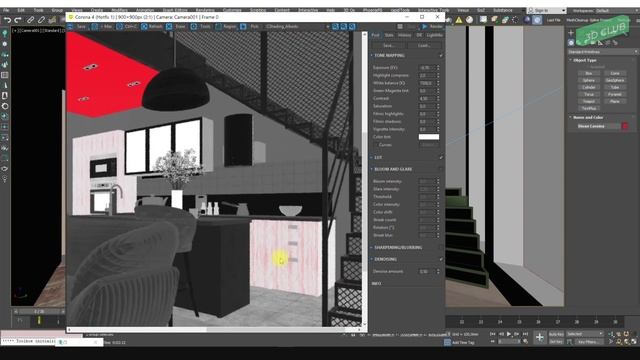640x360 pixels.
Task: Click the Save icon in Corona frame buffer
Action: (x=70, y=27)
